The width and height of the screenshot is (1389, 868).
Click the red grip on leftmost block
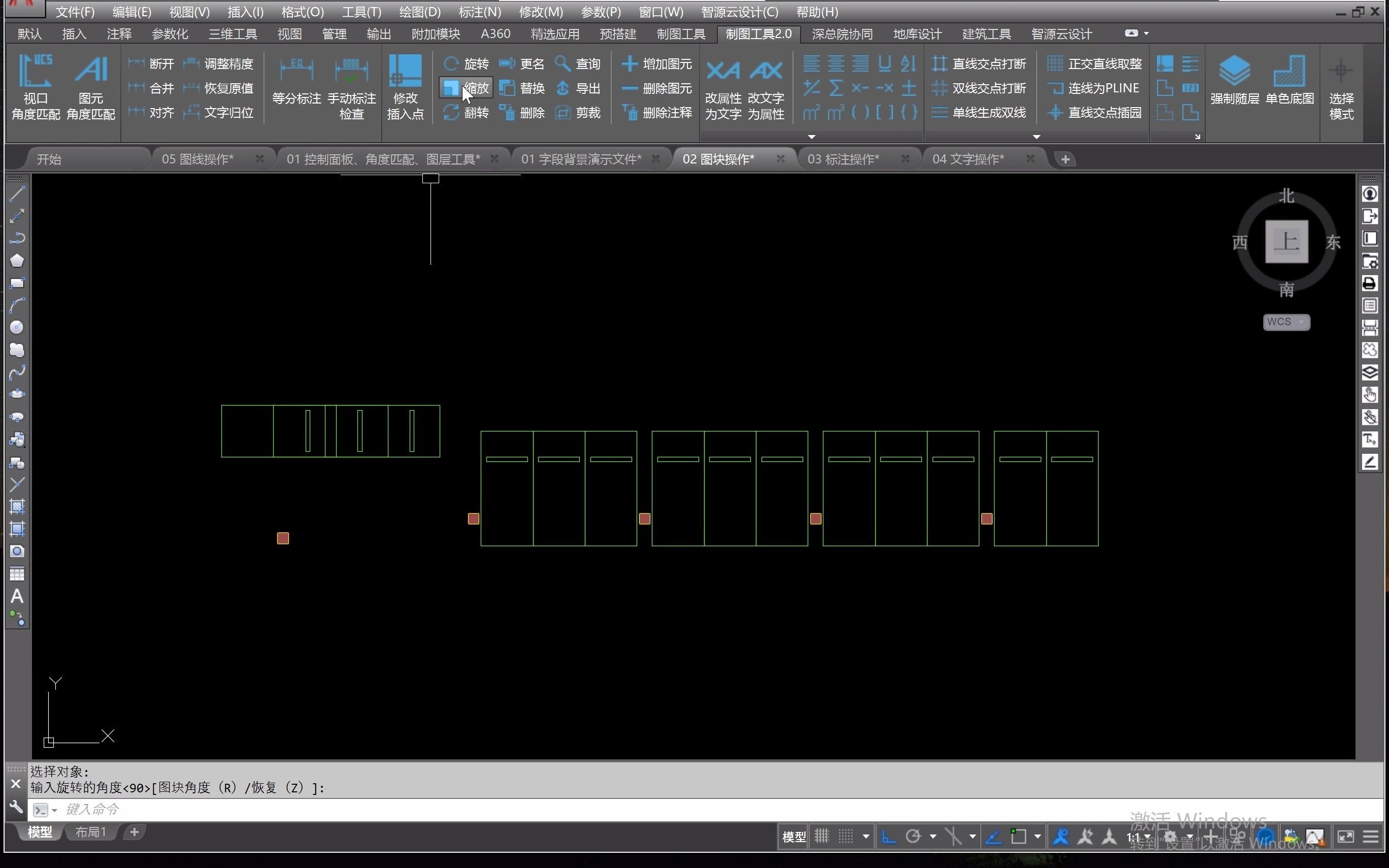pyautogui.click(x=283, y=538)
